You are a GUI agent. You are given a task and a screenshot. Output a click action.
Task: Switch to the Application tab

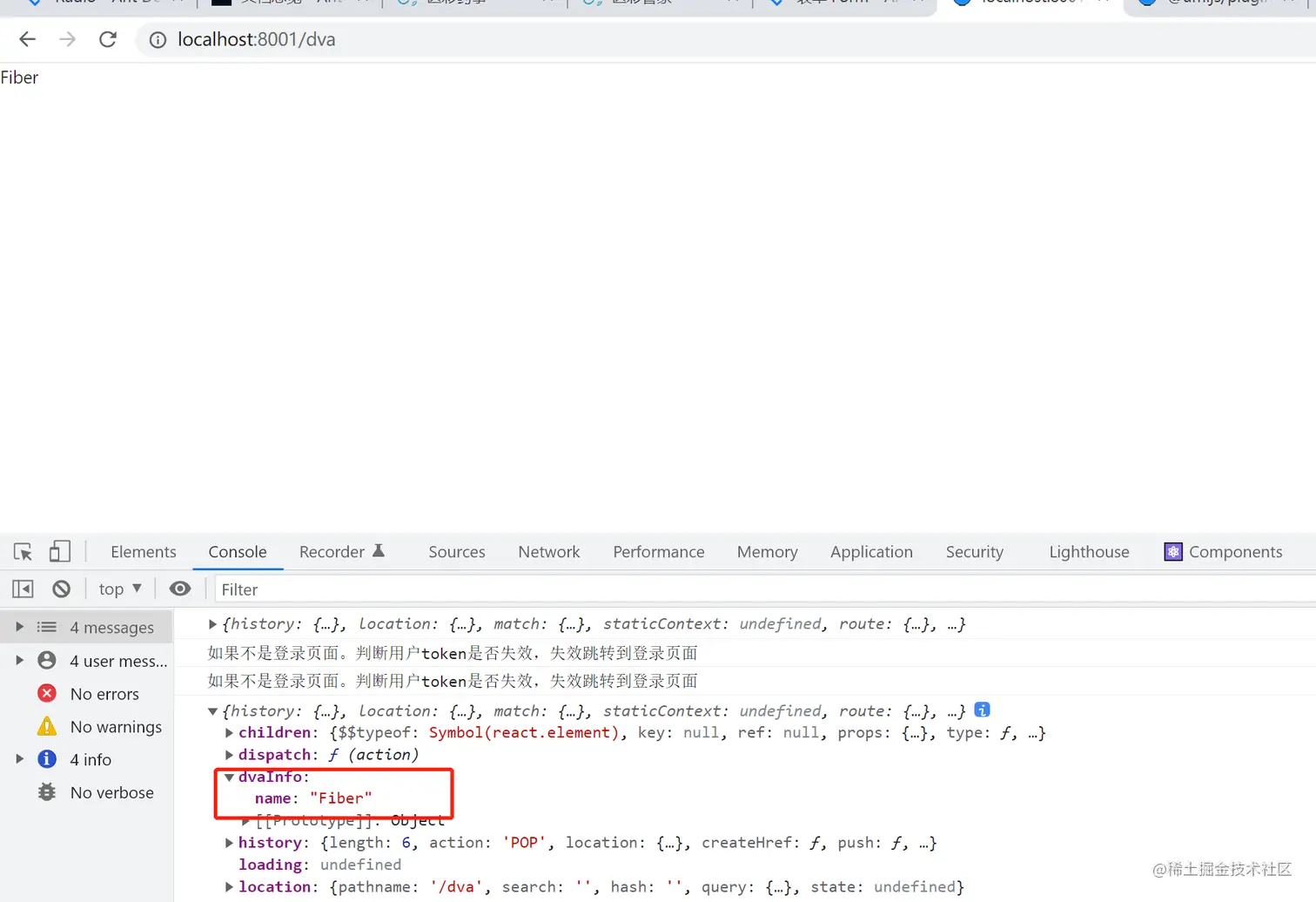pos(871,552)
